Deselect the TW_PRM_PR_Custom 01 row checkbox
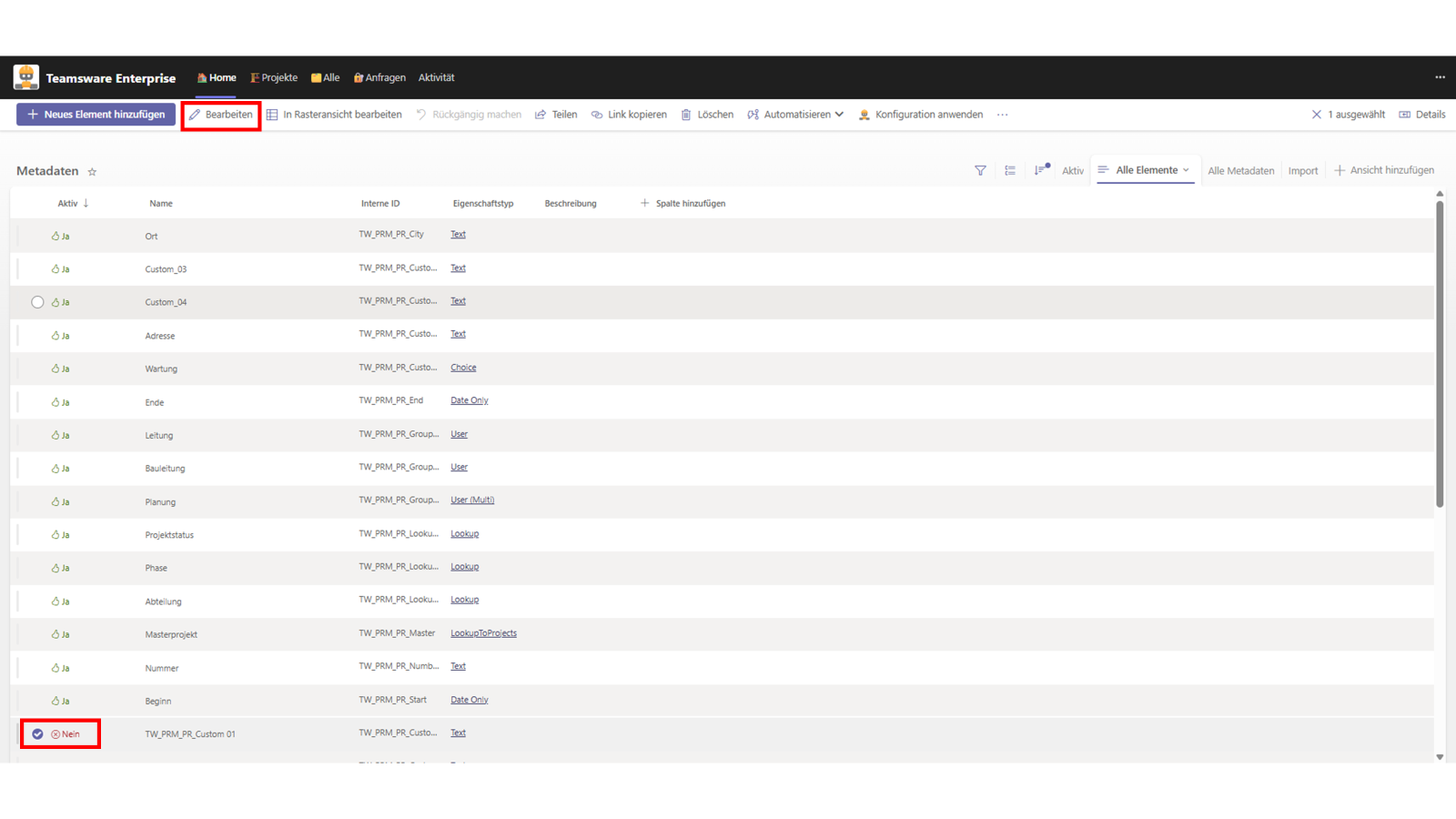1456x819 pixels. (37, 733)
